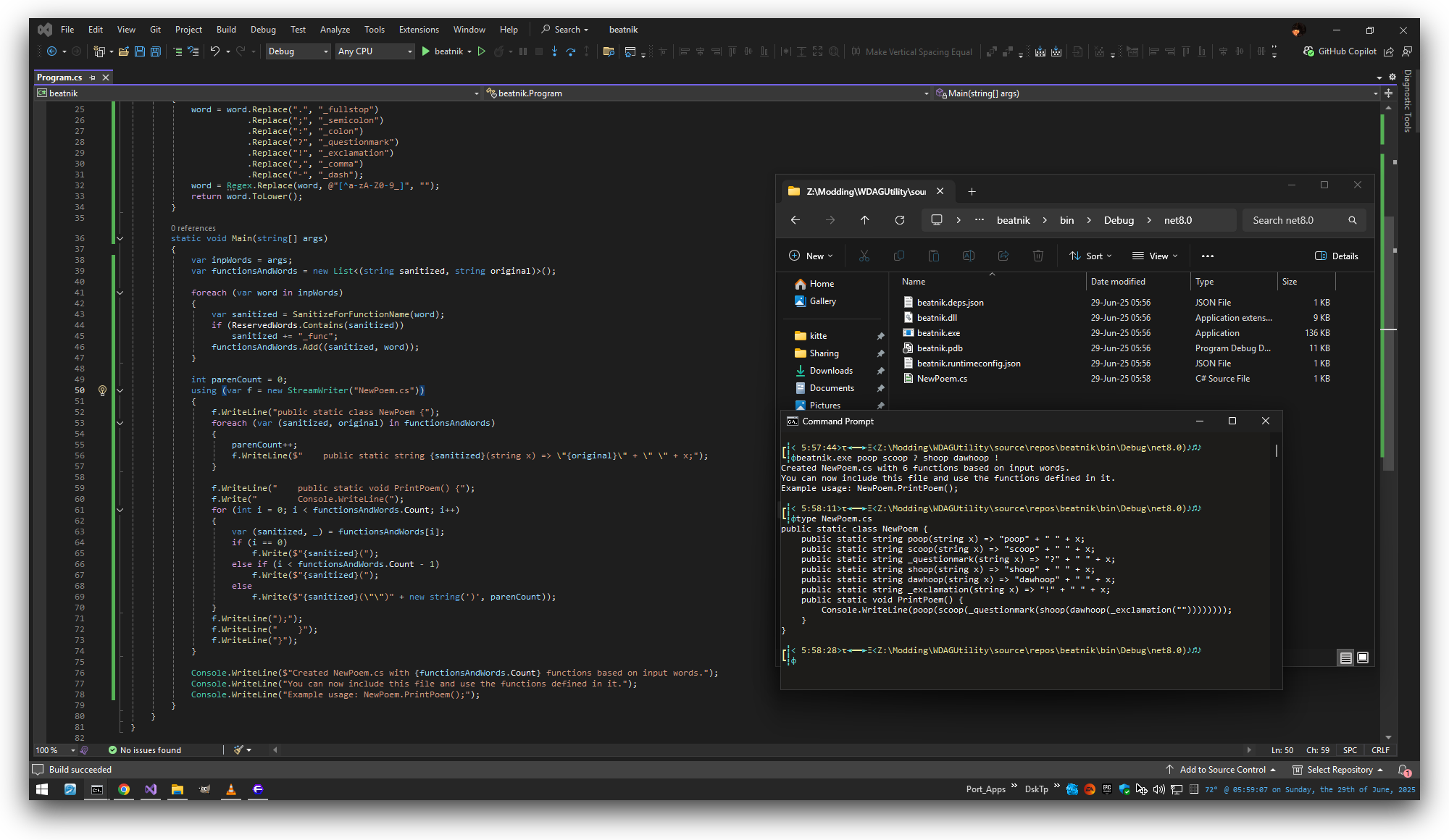
Task: Open the Windows Start button
Action: pos(42,789)
